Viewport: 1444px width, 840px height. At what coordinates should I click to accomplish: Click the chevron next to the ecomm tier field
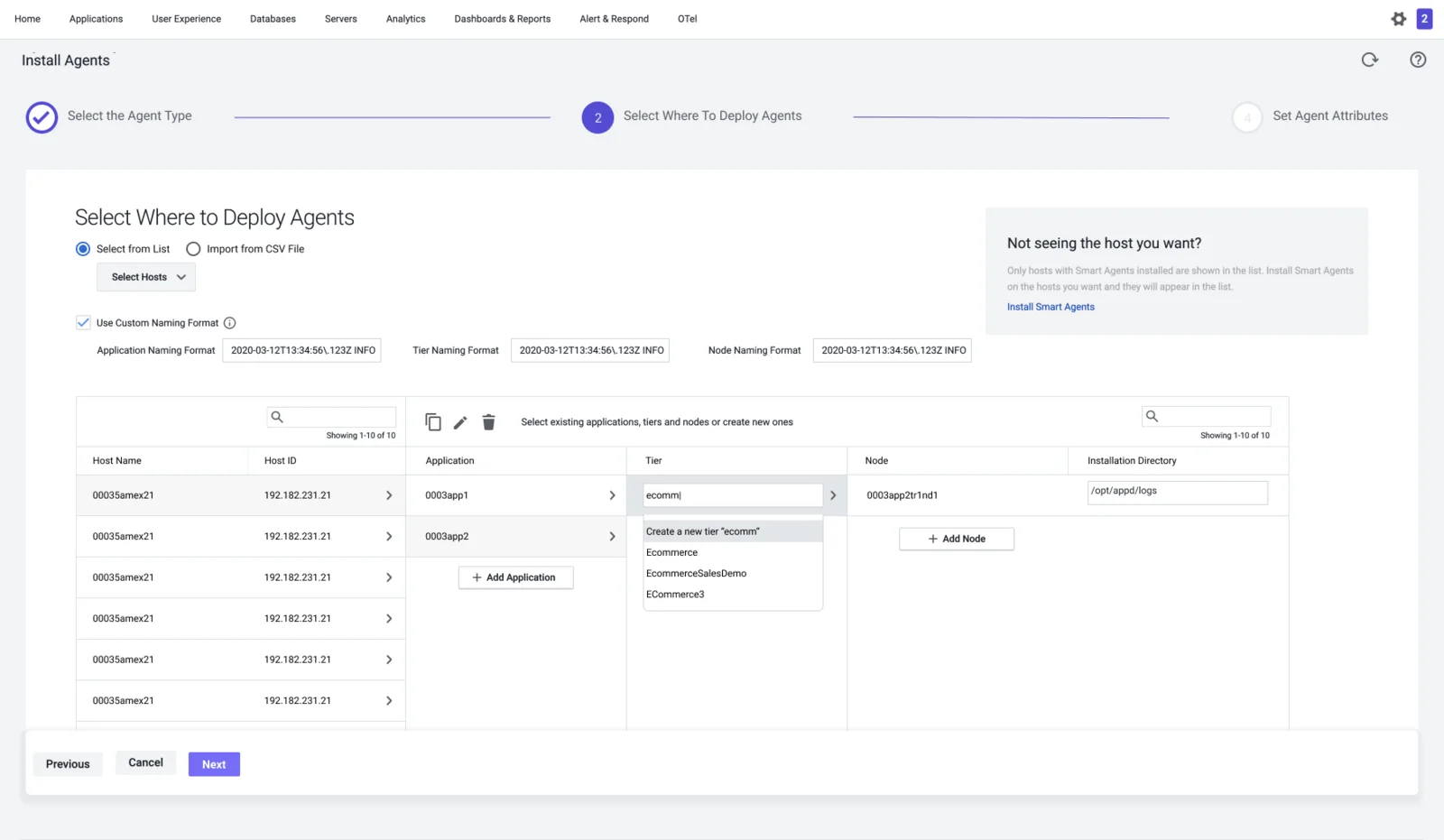[x=833, y=495]
